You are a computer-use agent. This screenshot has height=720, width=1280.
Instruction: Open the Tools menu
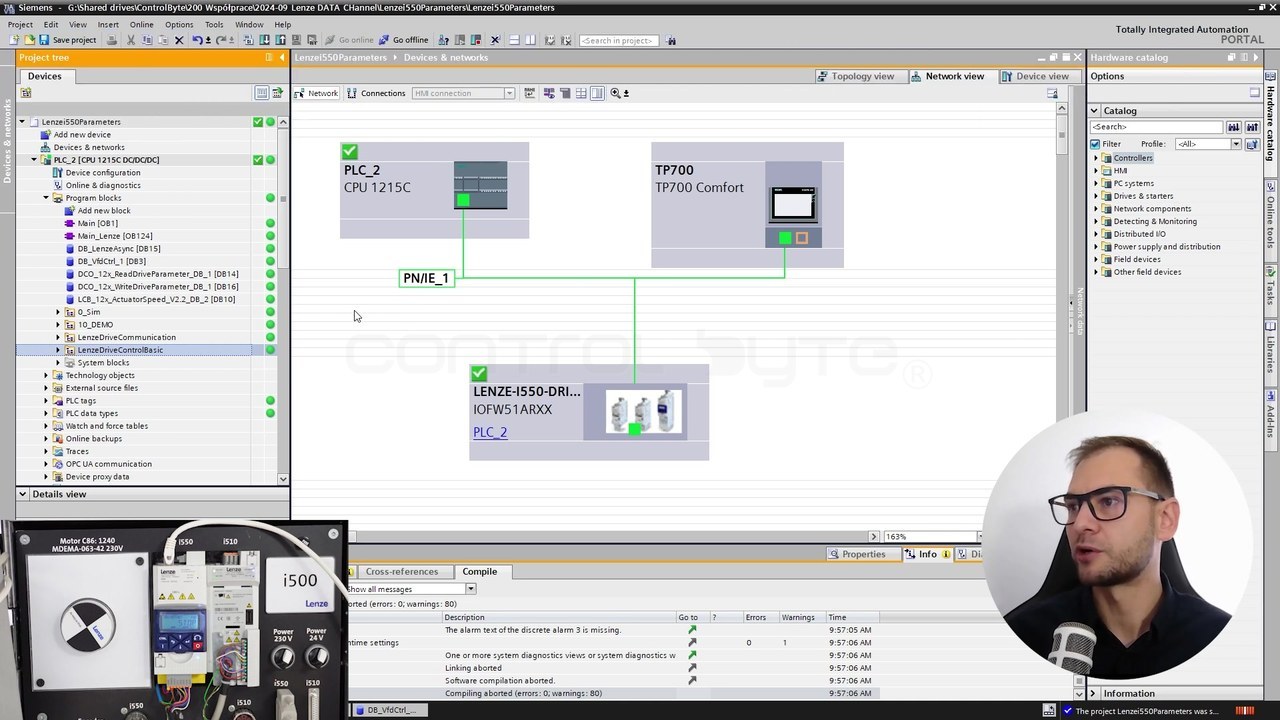coord(214,24)
